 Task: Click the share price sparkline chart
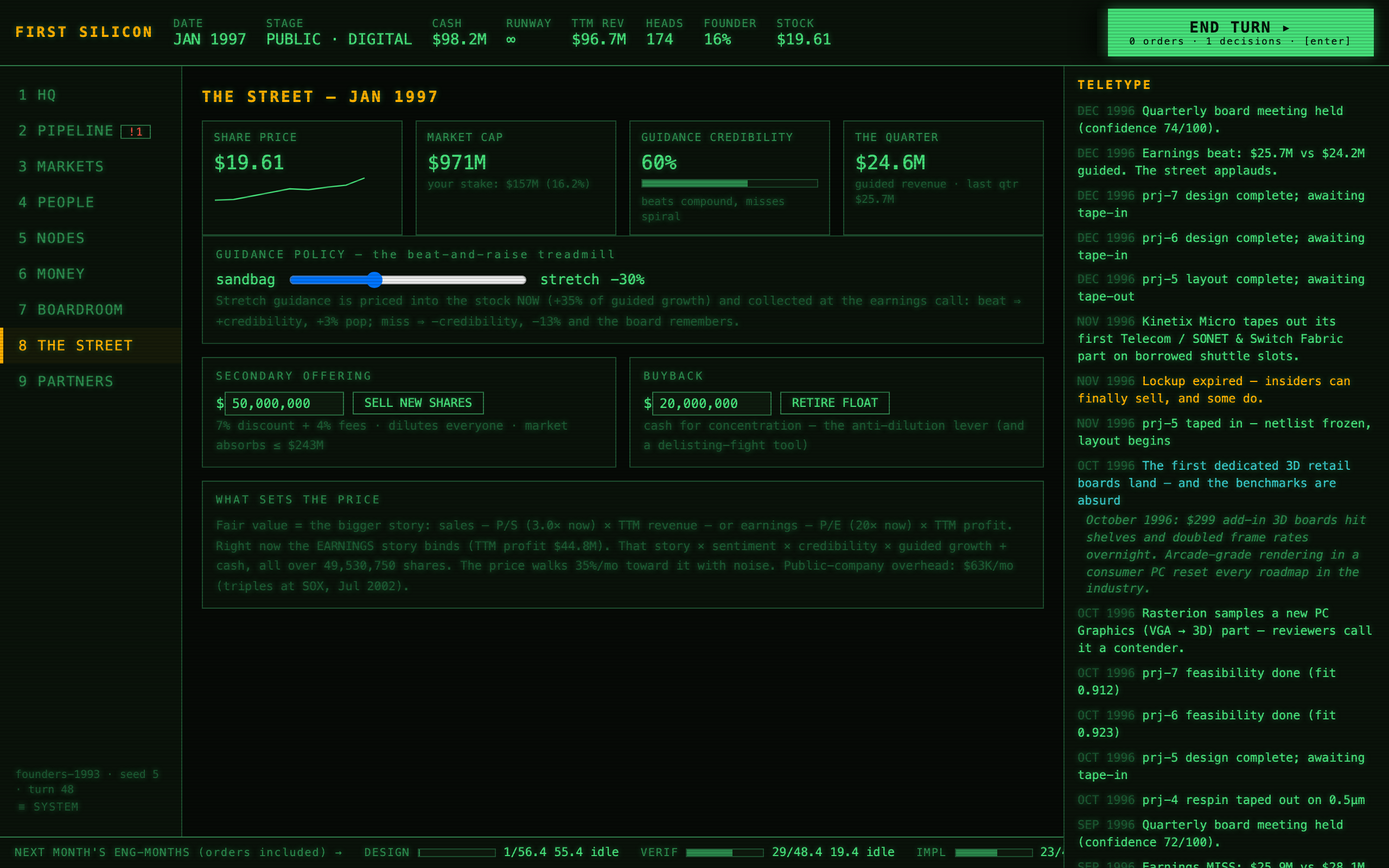pyautogui.click(x=290, y=189)
